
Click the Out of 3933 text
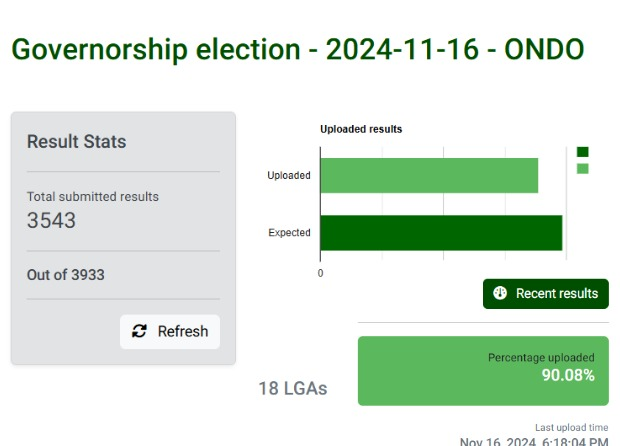click(x=66, y=275)
